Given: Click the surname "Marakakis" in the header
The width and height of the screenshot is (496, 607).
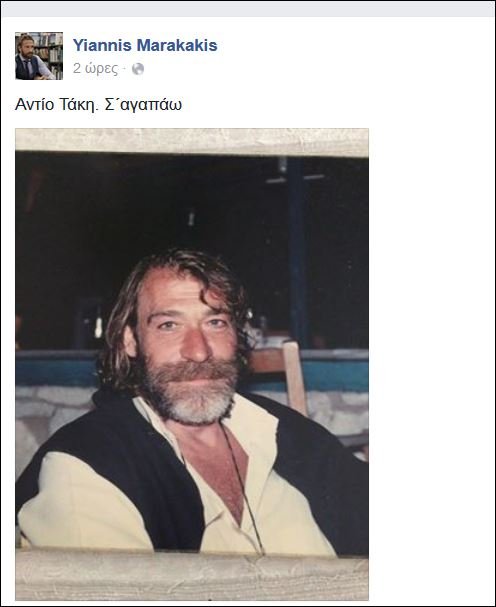Looking at the screenshot, I should [177, 45].
